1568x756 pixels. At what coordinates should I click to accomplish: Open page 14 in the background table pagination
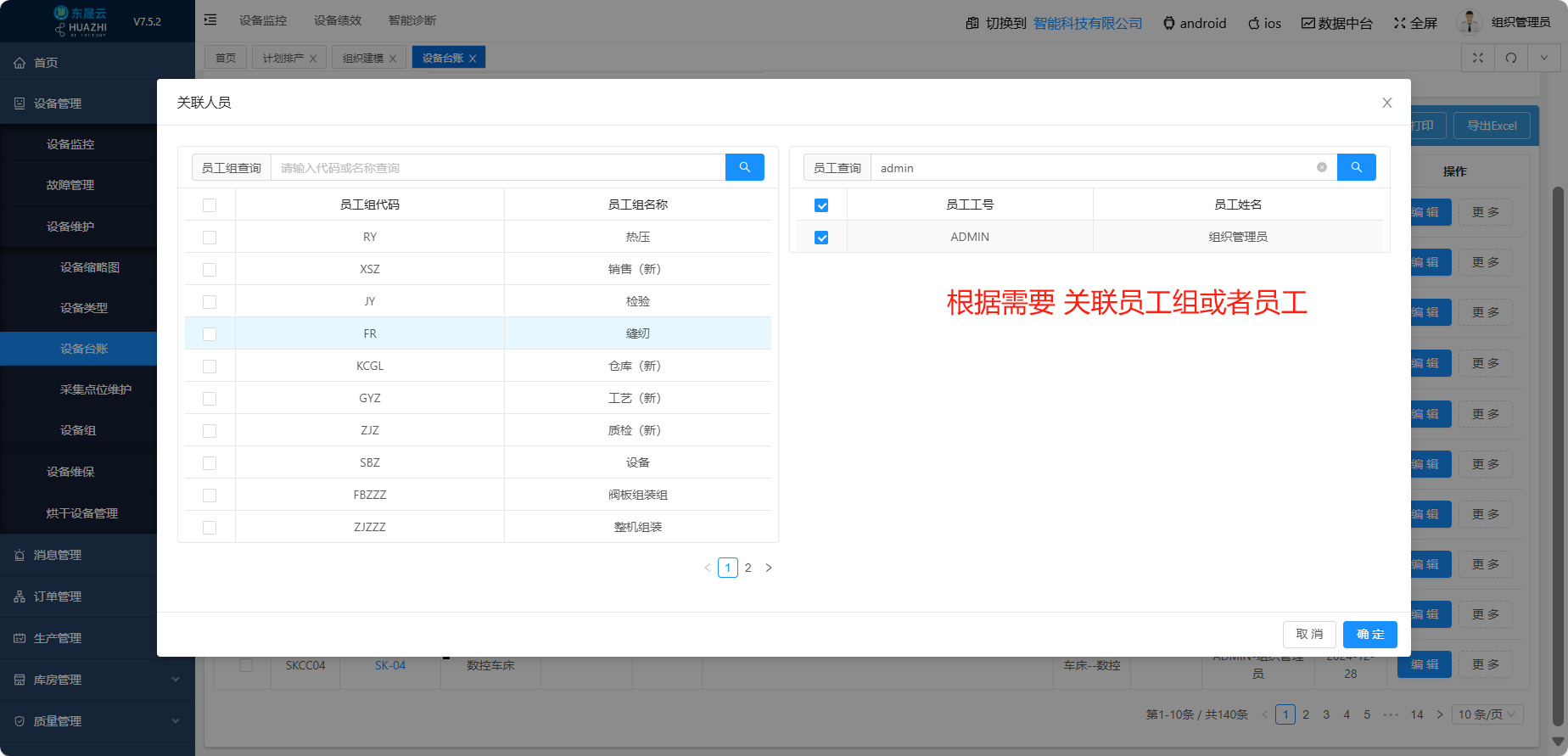(1417, 714)
